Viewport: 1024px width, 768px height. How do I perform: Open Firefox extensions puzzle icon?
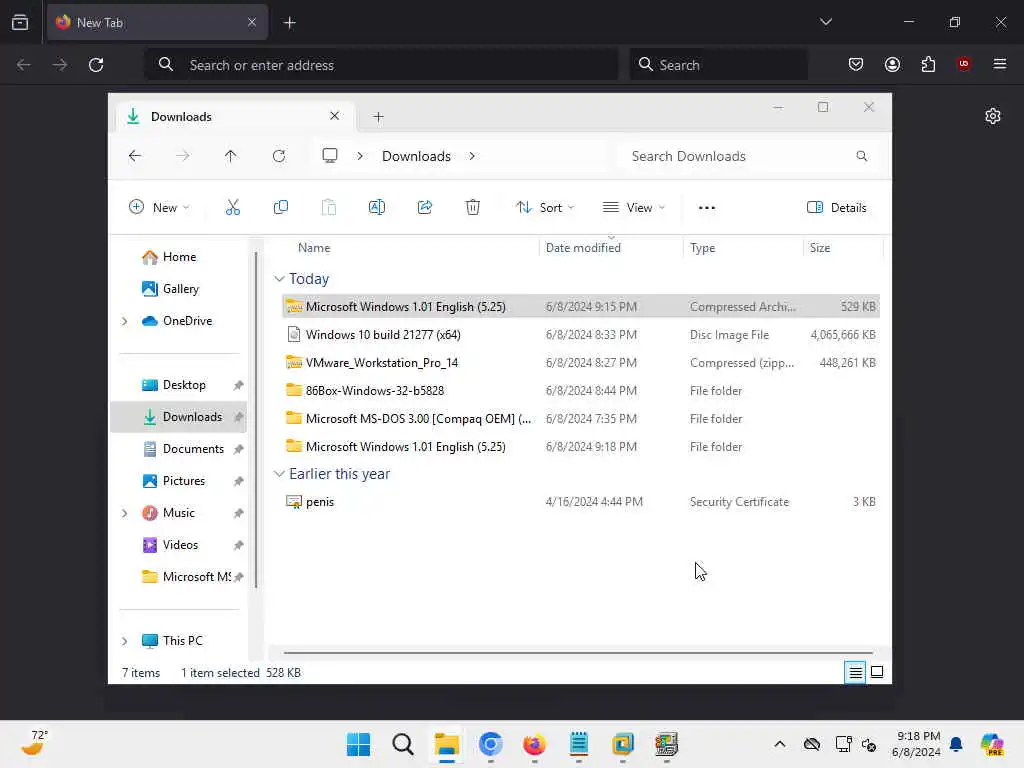928,64
